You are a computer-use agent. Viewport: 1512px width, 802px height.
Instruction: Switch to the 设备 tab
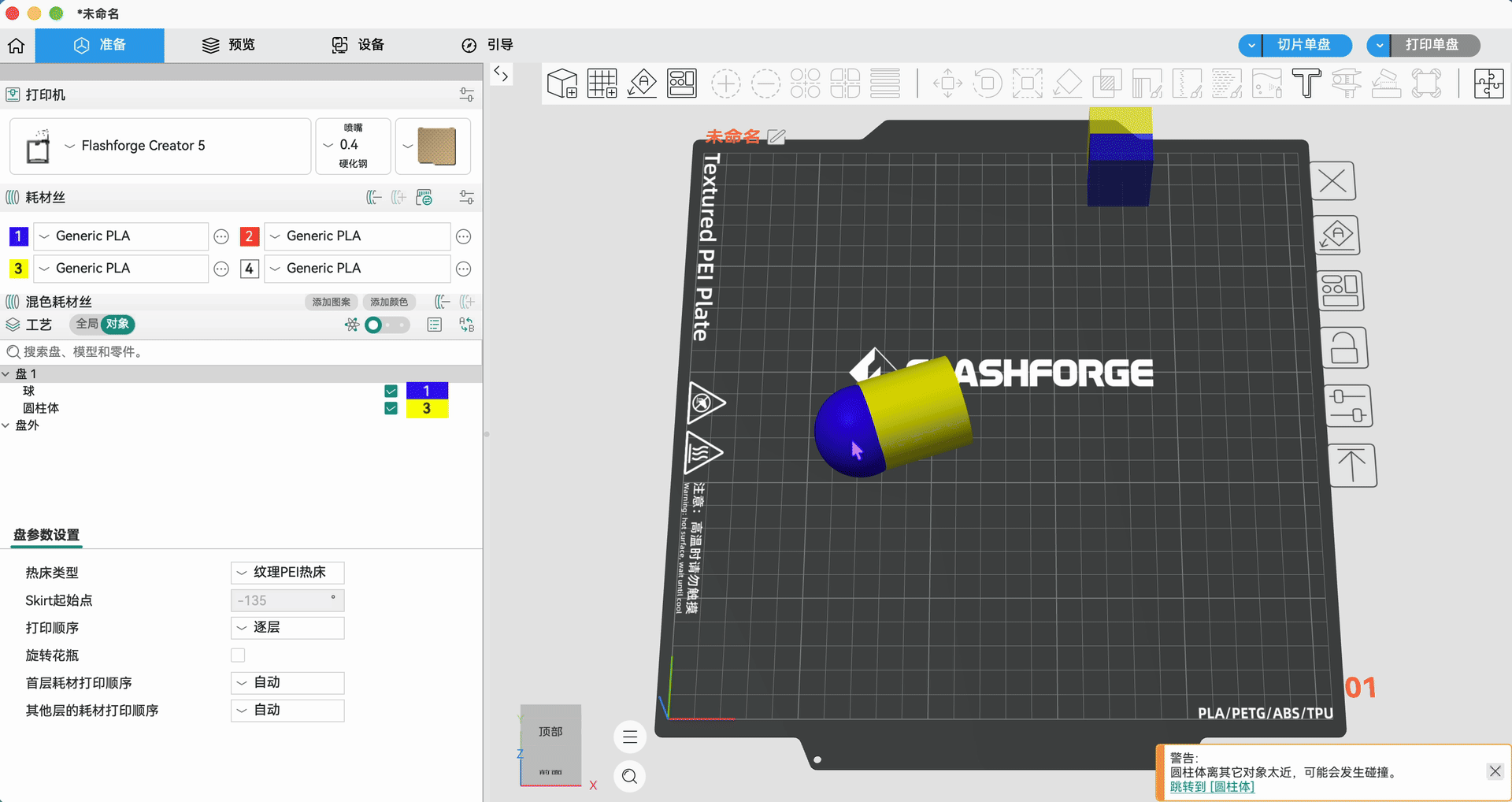358,45
